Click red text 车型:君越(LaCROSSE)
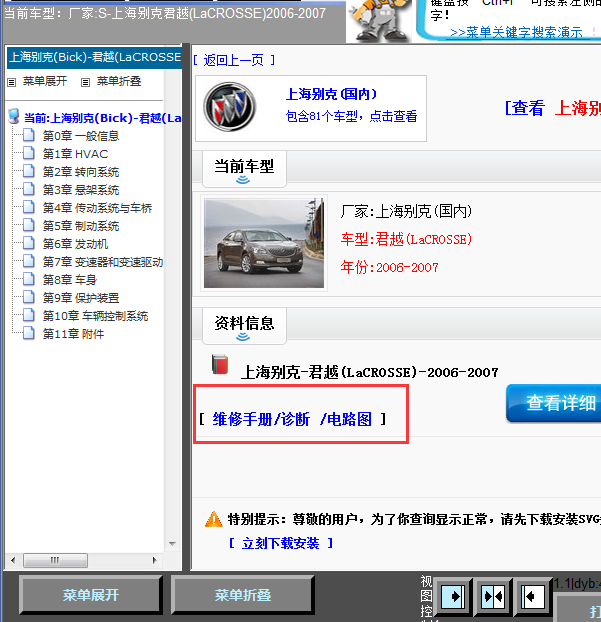Image resolution: width=601 pixels, height=622 pixels. (x=406, y=239)
